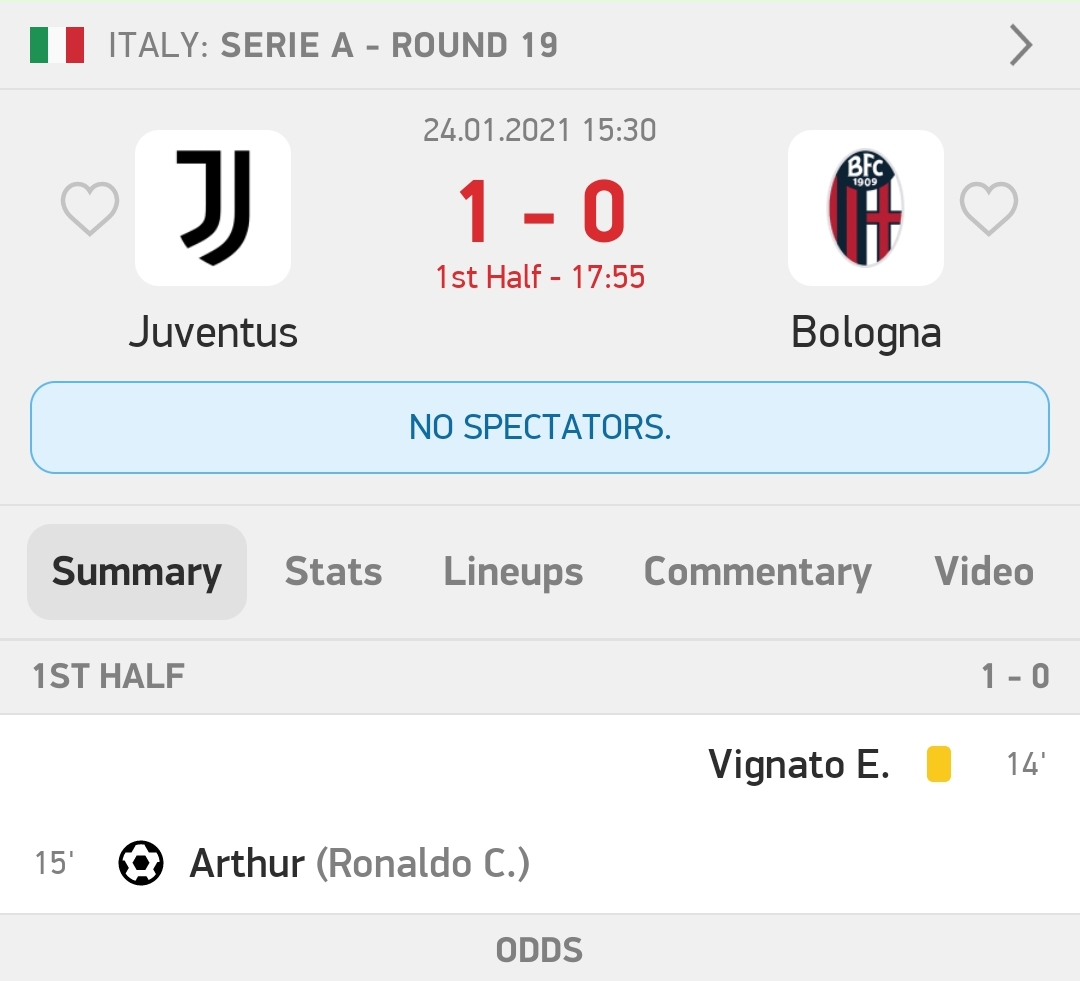The height and width of the screenshot is (981, 1080).
Task: Tap the Juventus team name
Action: pyautogui.click(x=213, y=332)
